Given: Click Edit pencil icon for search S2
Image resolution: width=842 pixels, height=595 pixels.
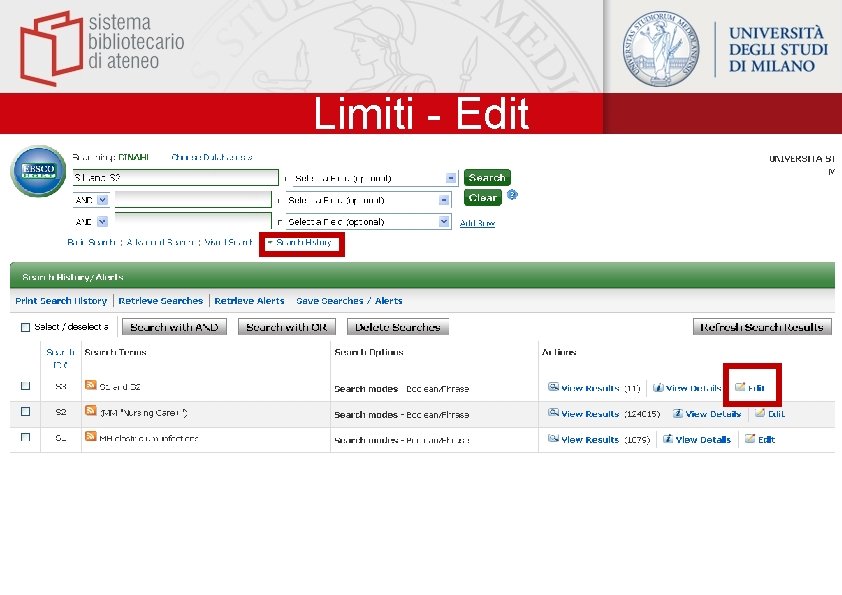Looking at the screenshot, I should pyautogui.click(x=760, y=412).
